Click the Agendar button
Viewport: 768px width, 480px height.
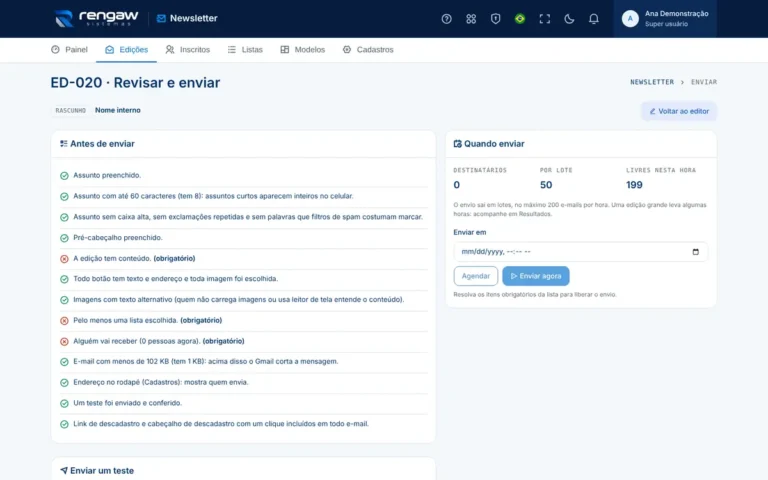476,276
